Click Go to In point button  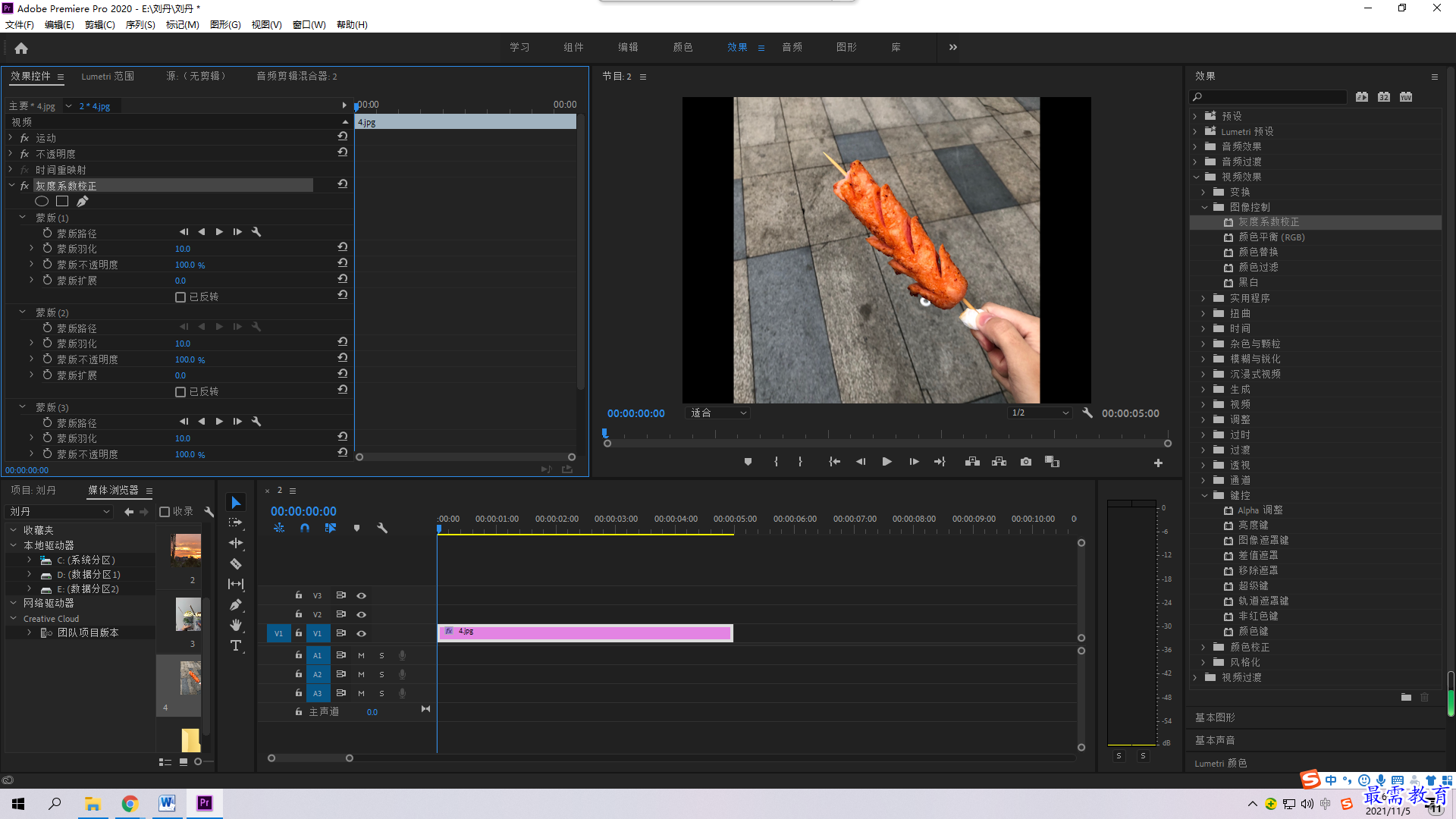pyautogui.click(x=834, y=462)
